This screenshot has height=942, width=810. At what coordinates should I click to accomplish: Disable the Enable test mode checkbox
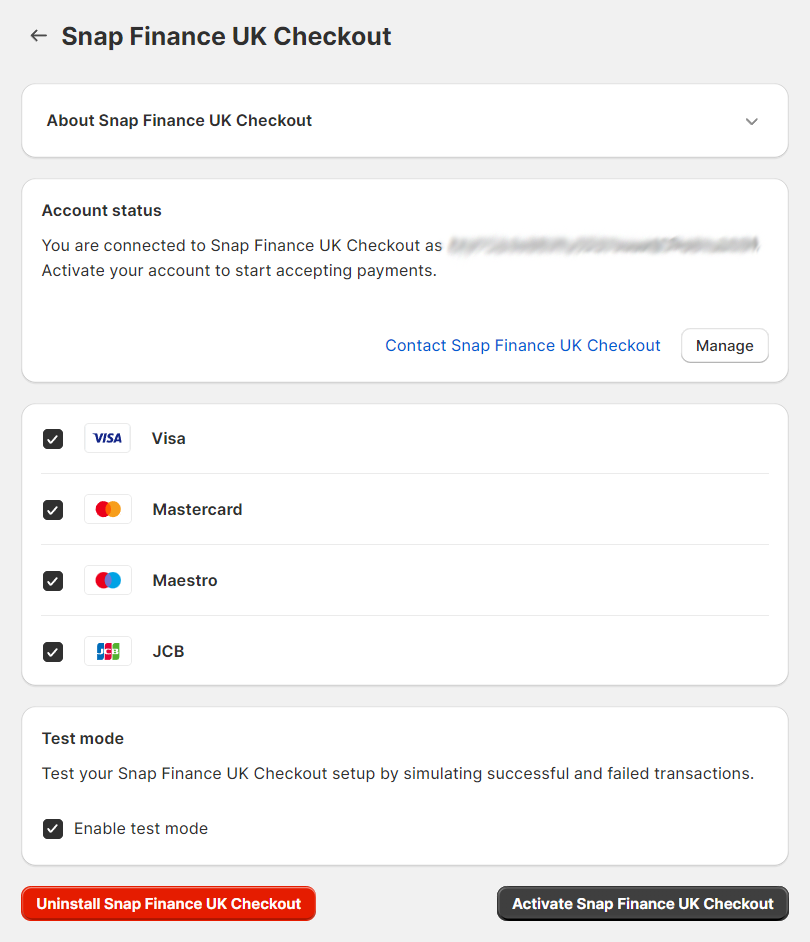(x=52, y=828)
